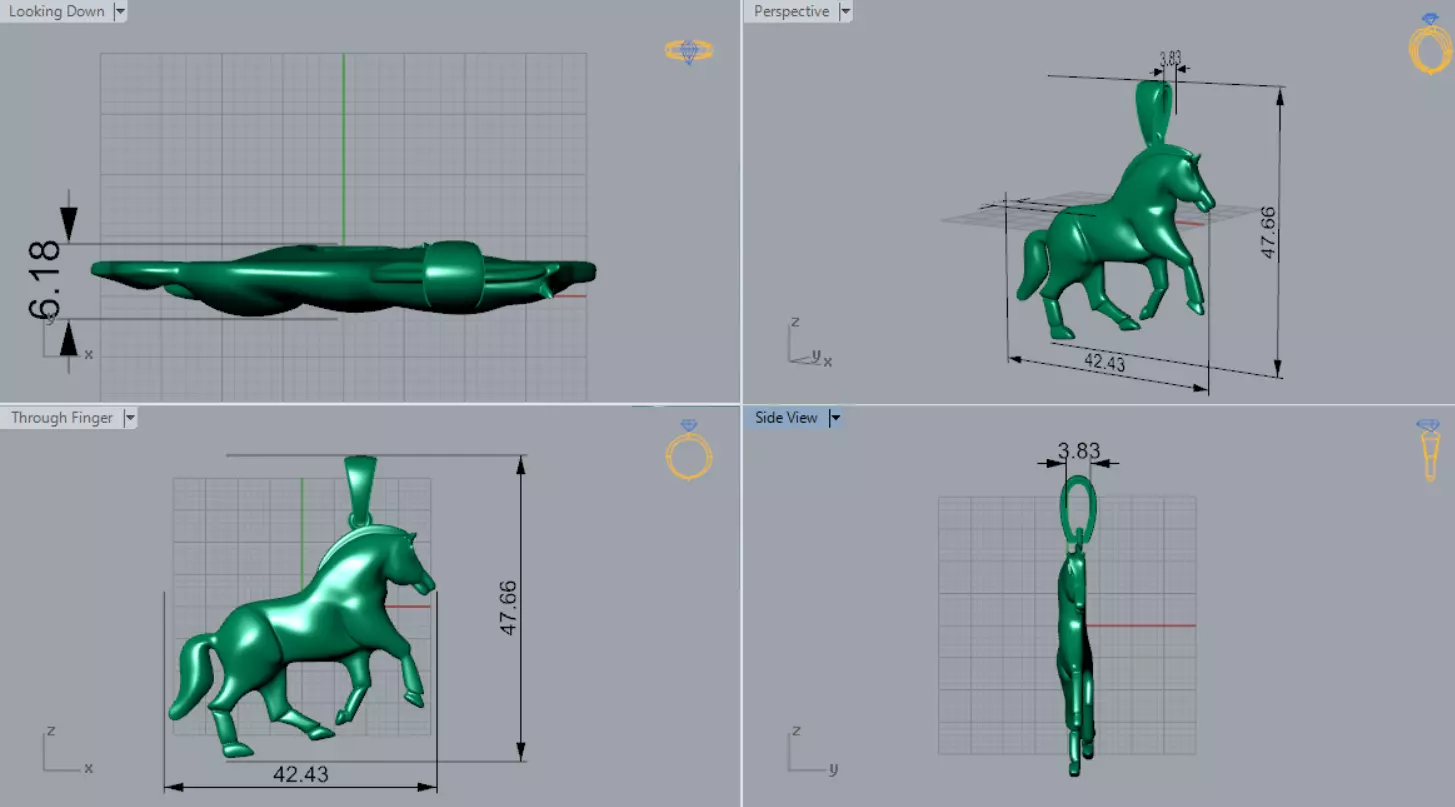Screen dimensions: 1455x807
Task: Open the Side View viewport dropdown arrow
Action: 835,418
